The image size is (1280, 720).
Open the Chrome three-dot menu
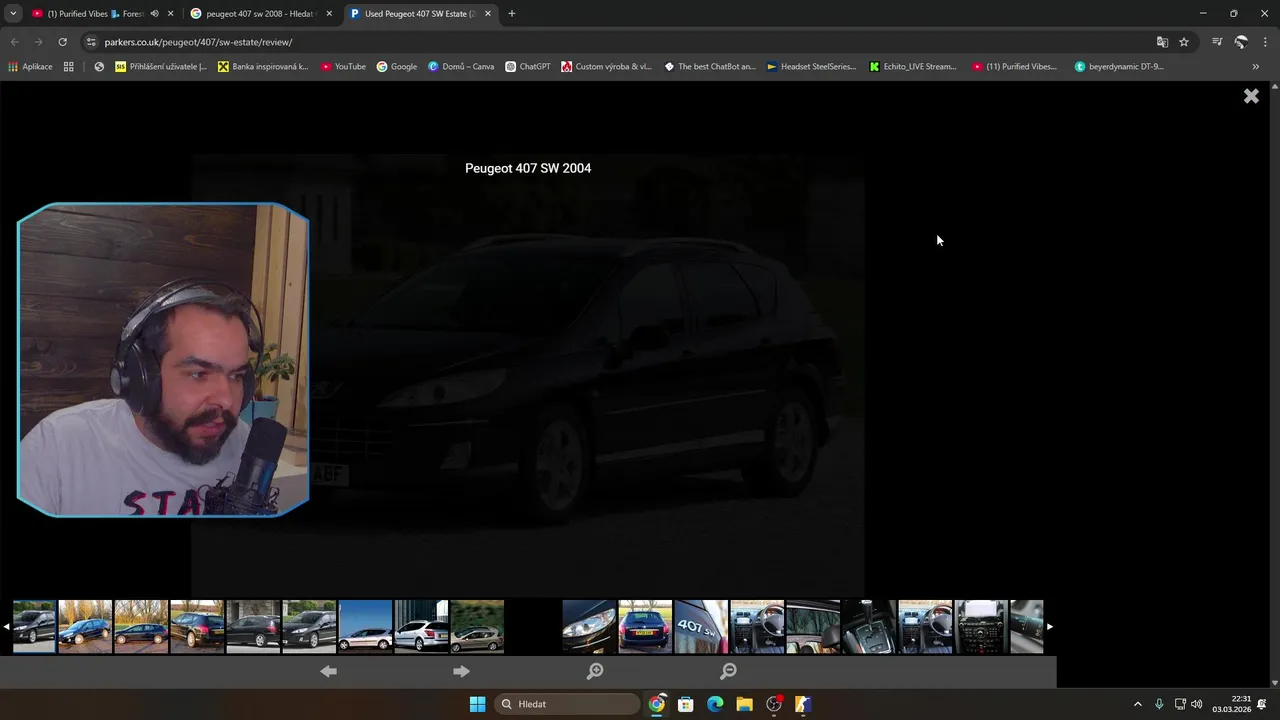pos(1266,42)
